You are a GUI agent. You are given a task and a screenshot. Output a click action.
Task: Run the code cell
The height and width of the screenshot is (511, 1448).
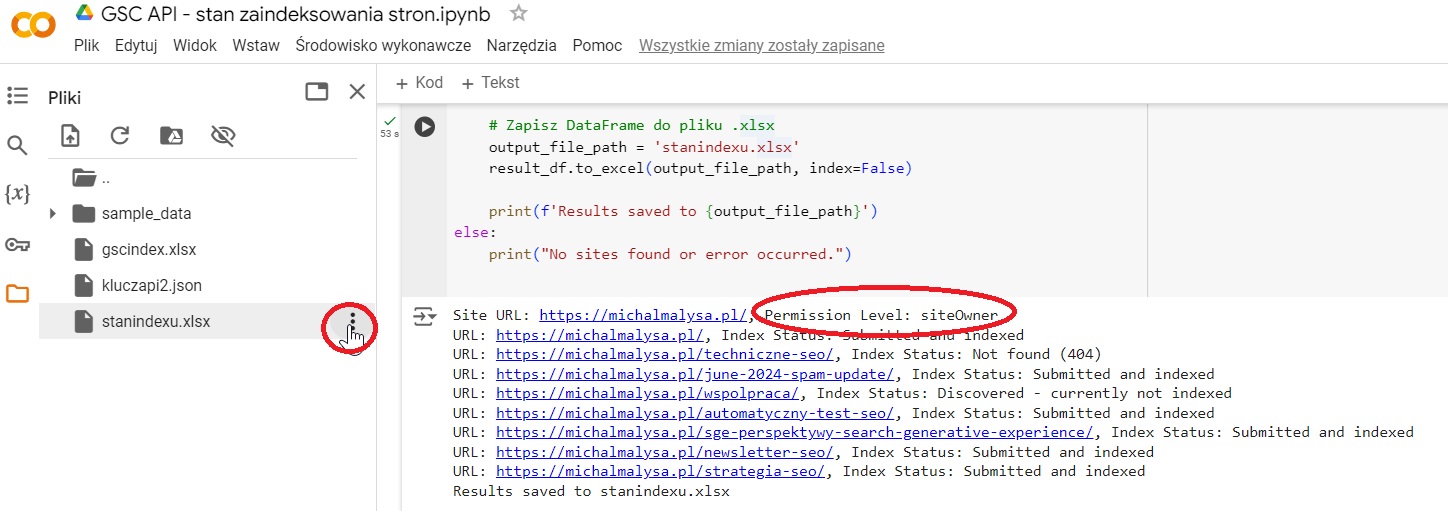425,127
